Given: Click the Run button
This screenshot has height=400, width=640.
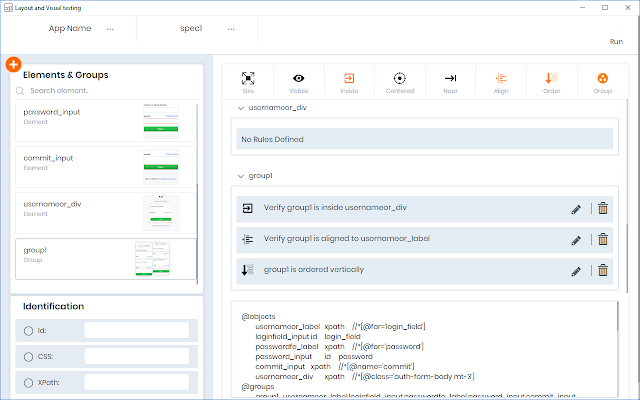Looking at the screenshot, I should tap(616, 42).
